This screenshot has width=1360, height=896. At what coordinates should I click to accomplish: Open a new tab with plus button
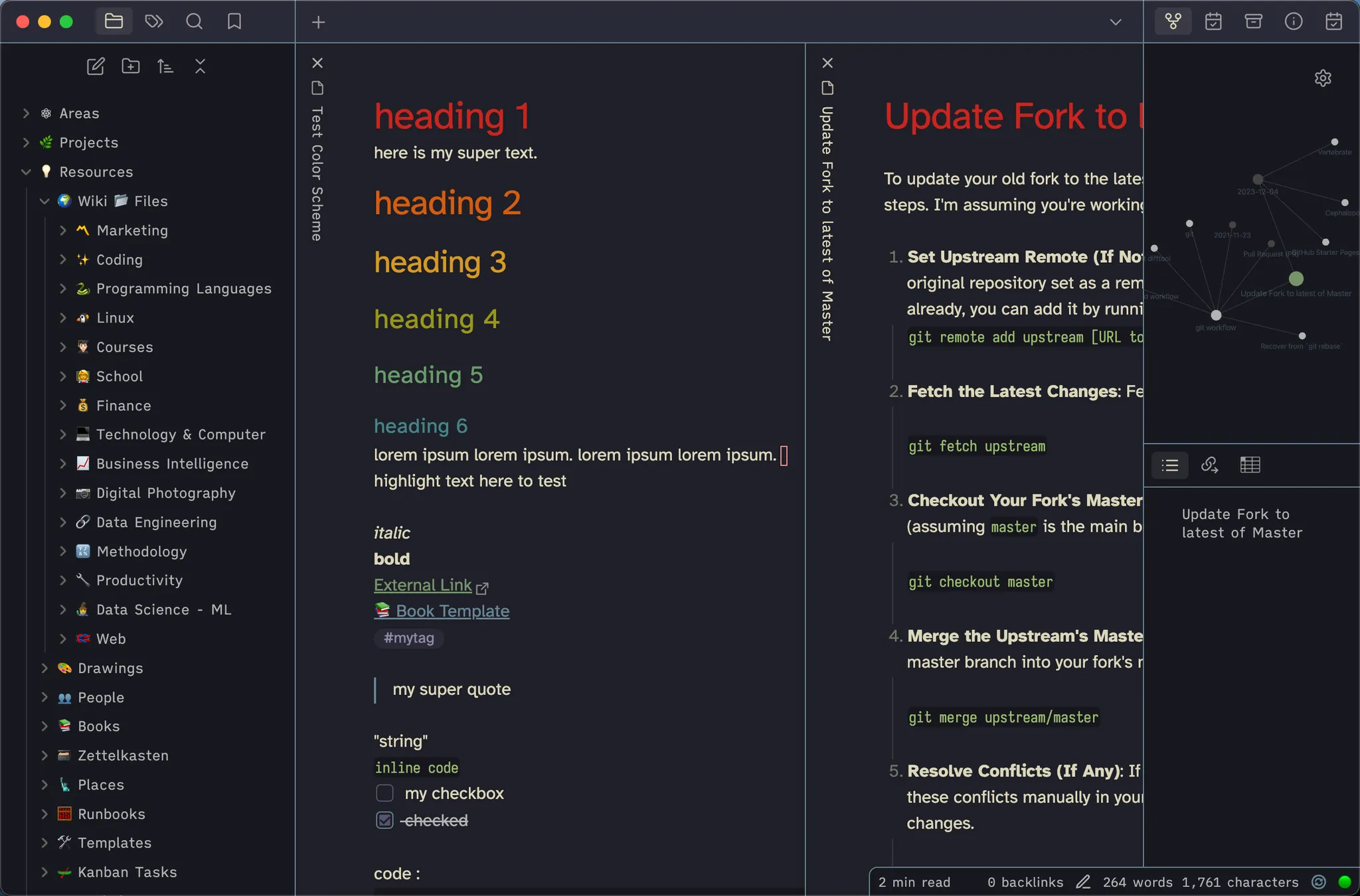(319, 22)
